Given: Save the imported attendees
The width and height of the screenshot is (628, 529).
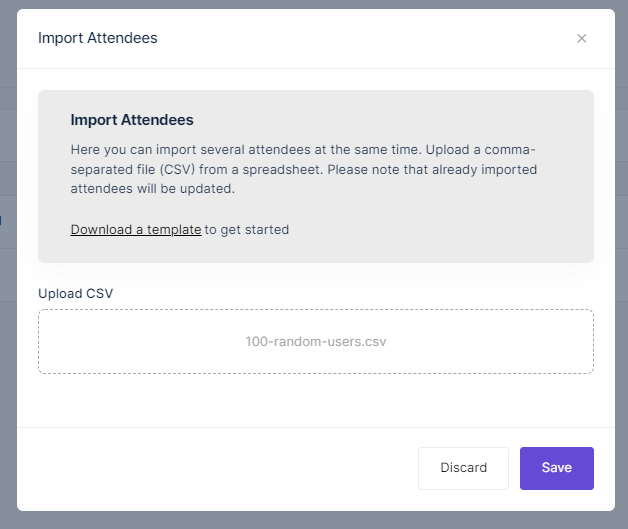Looking at the screenshot, I should coord(557,468).
